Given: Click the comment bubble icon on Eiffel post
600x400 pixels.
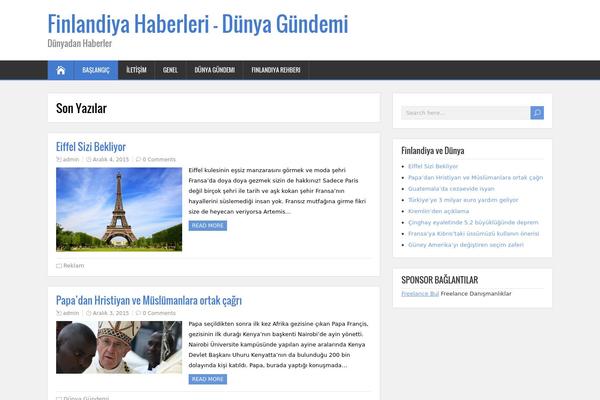Looking at the screenshot, I should click(139, 159).
